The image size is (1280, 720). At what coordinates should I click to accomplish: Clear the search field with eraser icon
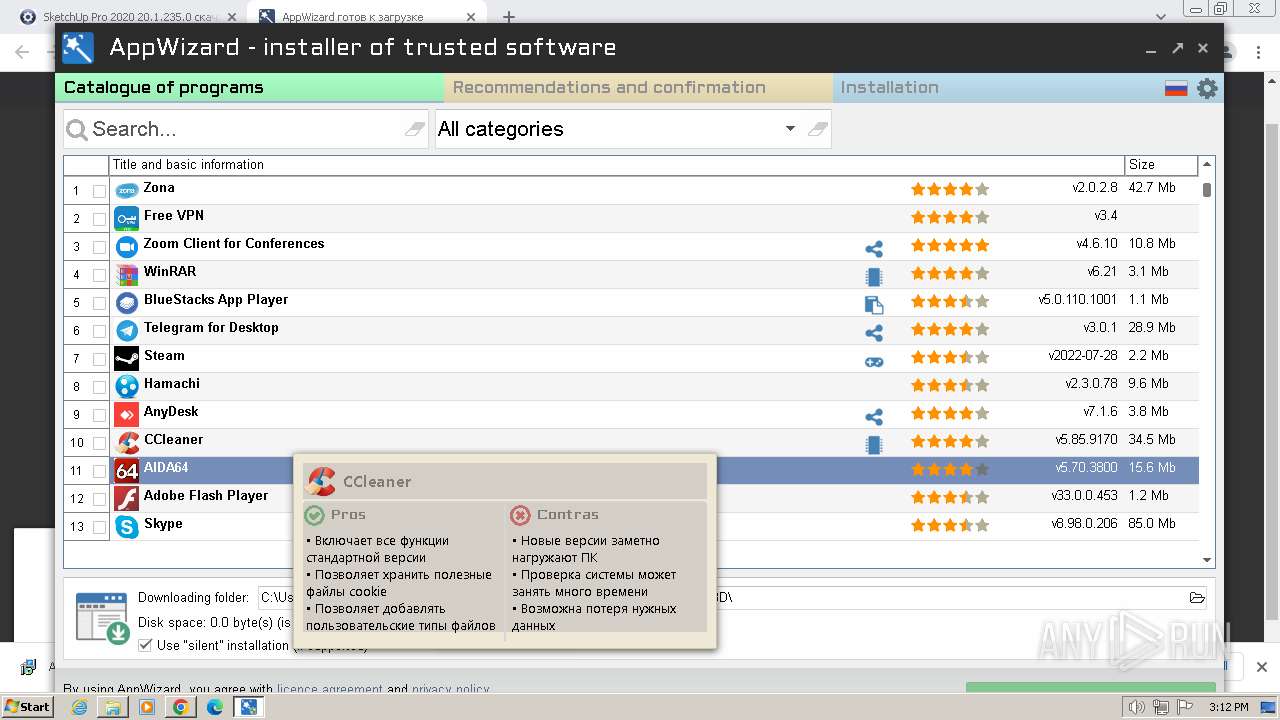click(414, 129)
